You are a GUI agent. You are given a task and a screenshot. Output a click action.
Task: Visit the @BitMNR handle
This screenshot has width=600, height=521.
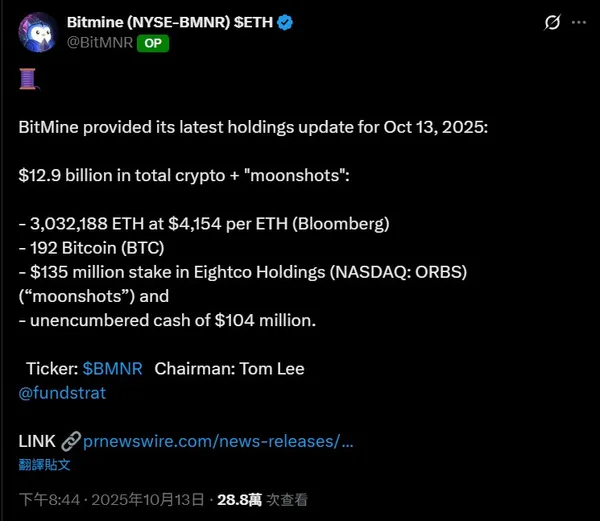99,43
